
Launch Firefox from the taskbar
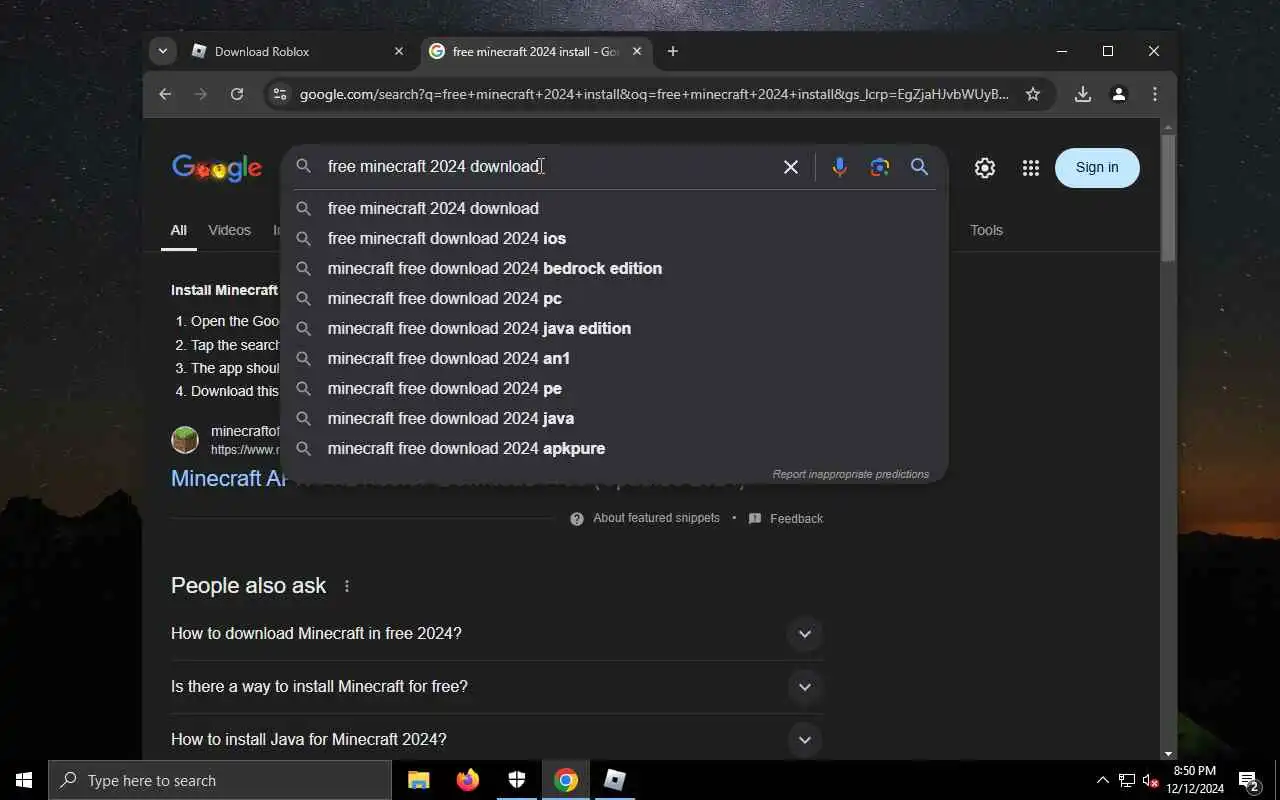tap(467, 780)
